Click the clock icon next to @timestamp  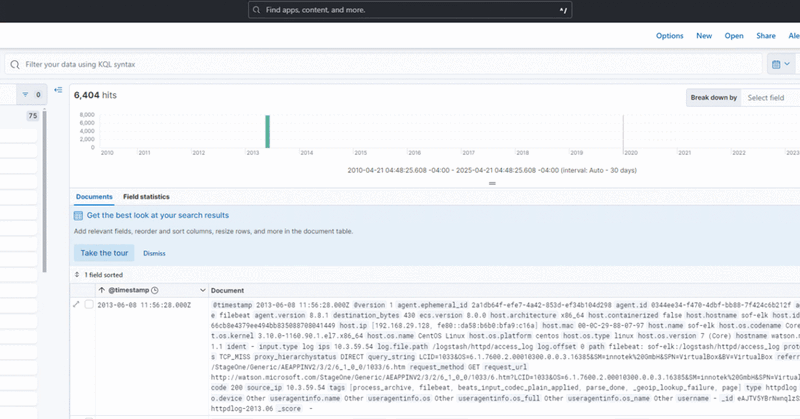pos(155,290)
